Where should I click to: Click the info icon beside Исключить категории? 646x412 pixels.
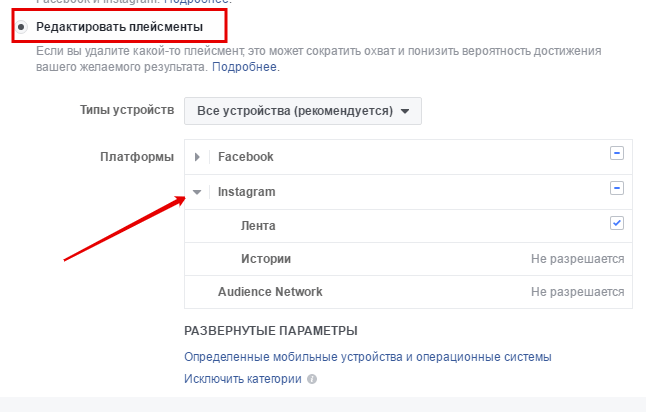pyautogui.click(x=312, y=380)
